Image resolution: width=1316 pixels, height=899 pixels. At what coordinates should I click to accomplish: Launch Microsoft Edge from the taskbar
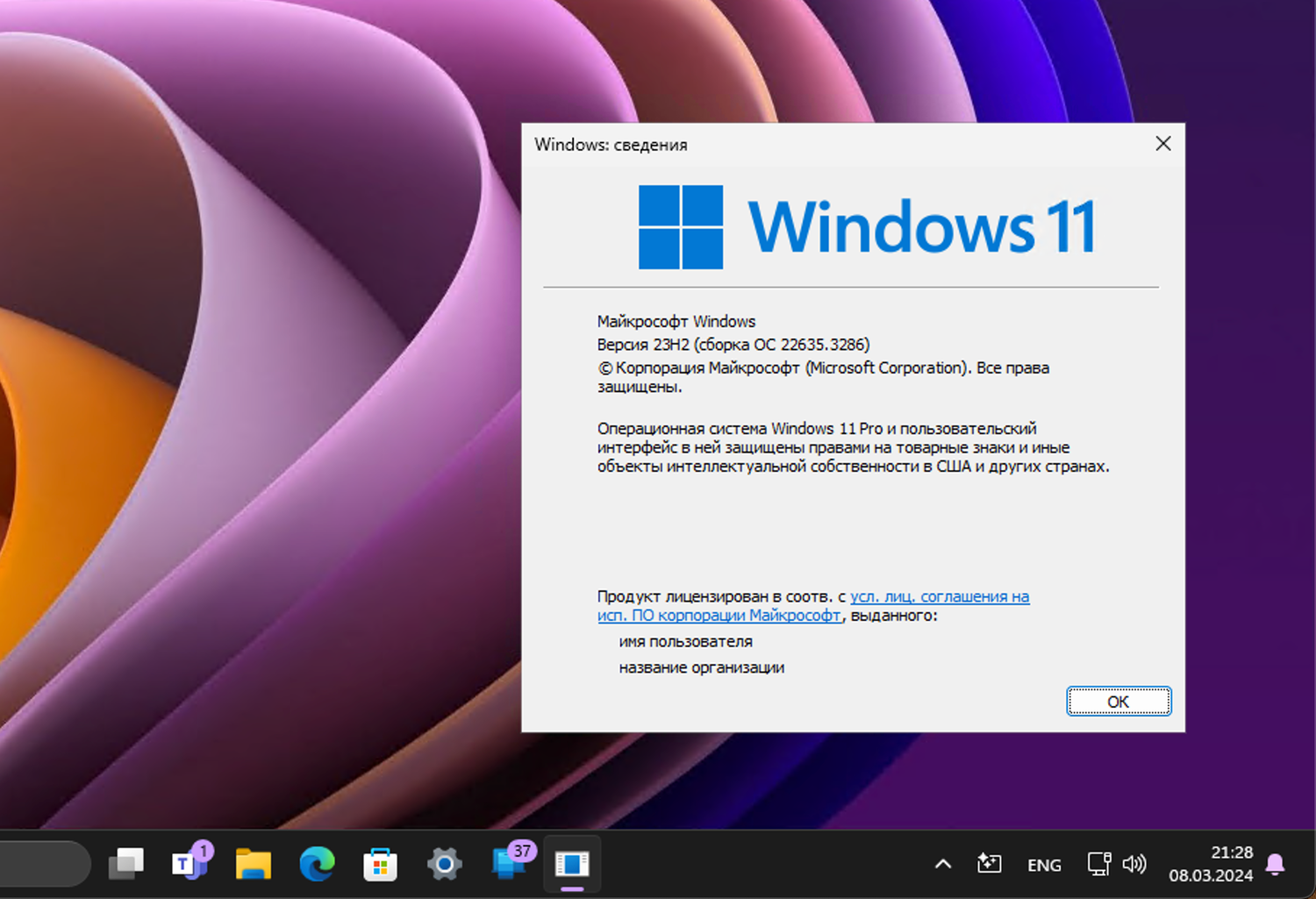coord(316,864)
